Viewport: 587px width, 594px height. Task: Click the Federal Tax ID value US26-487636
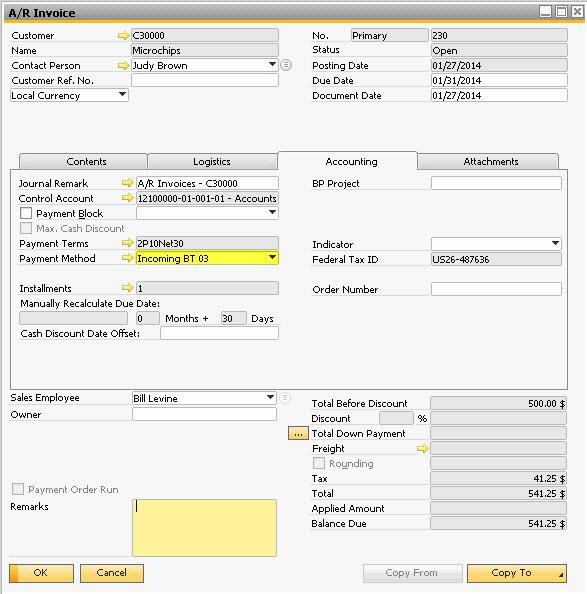click(496, 259)
